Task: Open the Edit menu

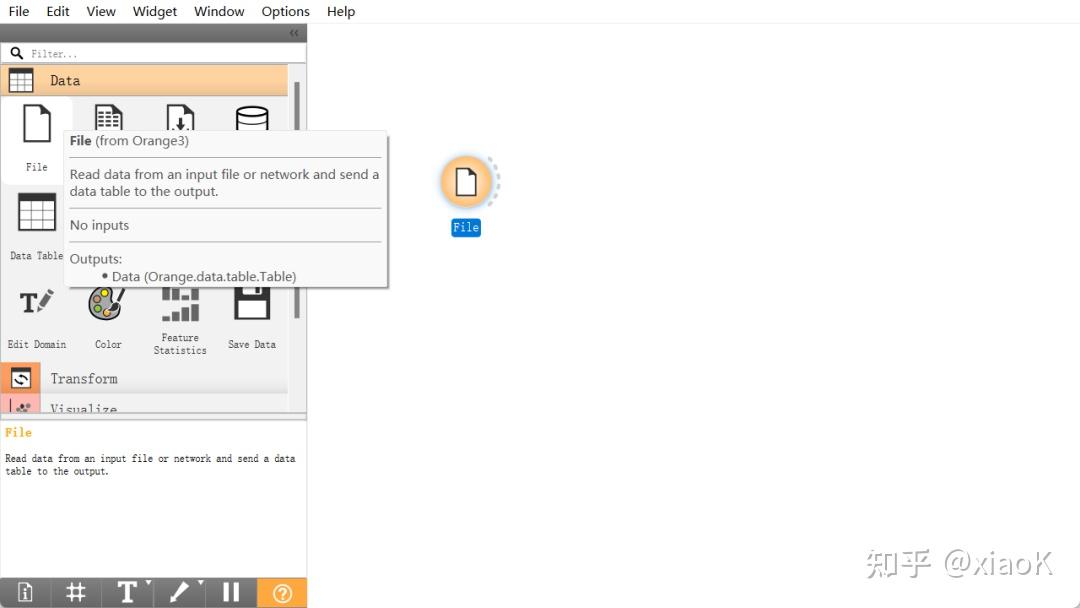Action: (x=58, y=12)
